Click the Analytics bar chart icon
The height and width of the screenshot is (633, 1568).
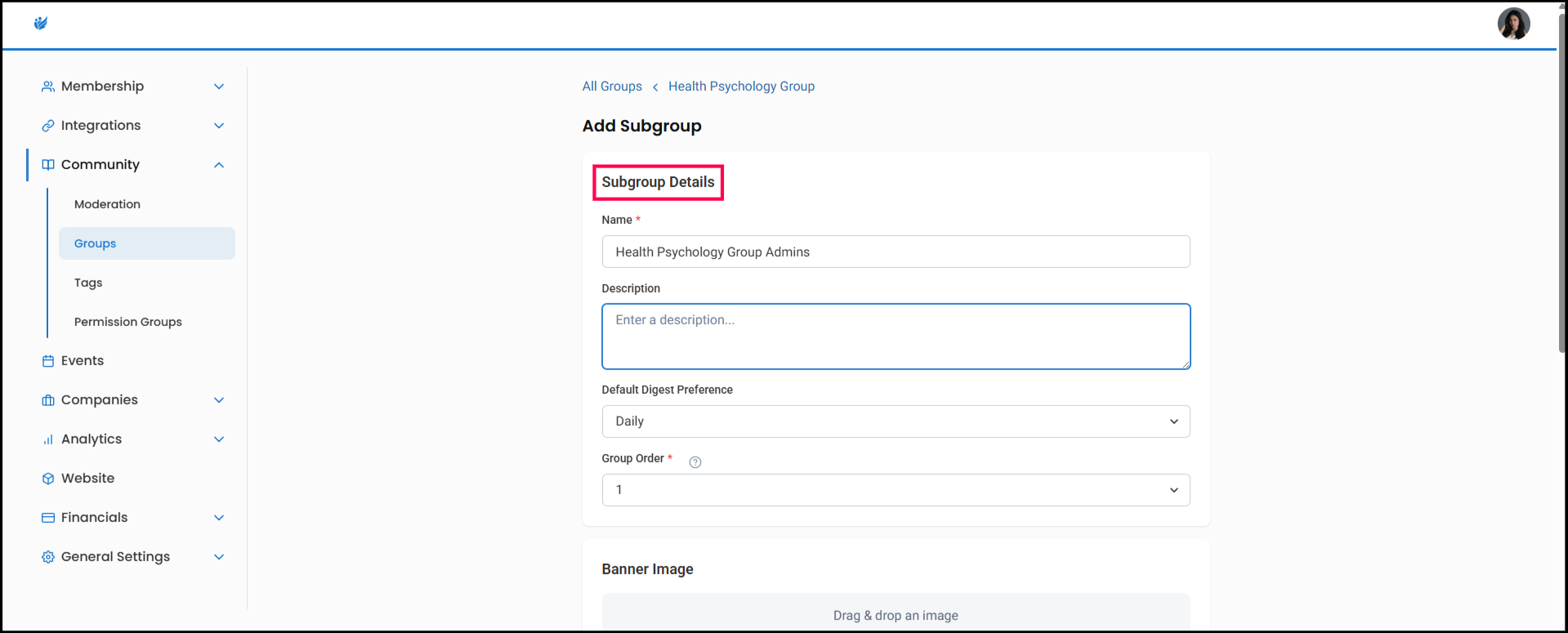48,439
